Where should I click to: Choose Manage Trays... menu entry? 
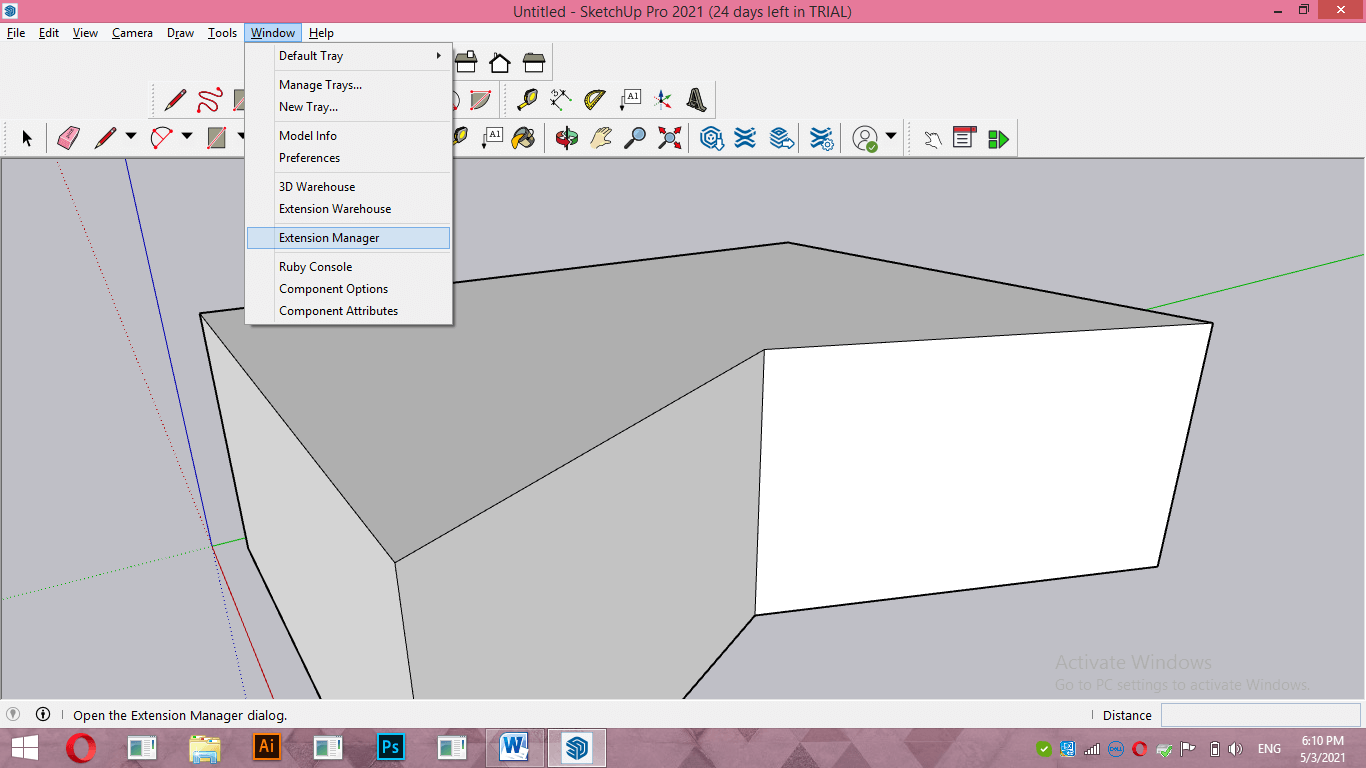349,85
